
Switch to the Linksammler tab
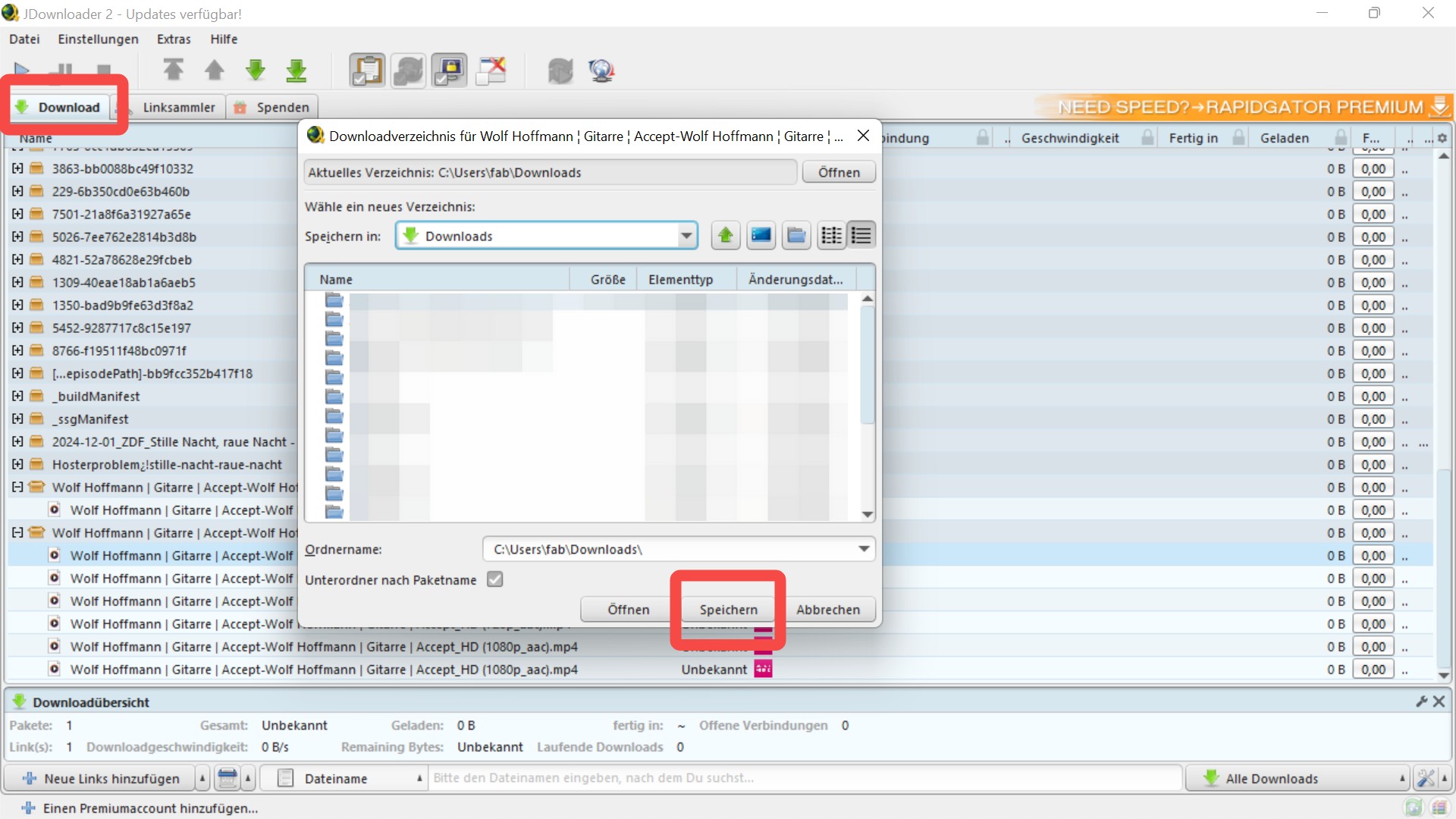point(179,107)
